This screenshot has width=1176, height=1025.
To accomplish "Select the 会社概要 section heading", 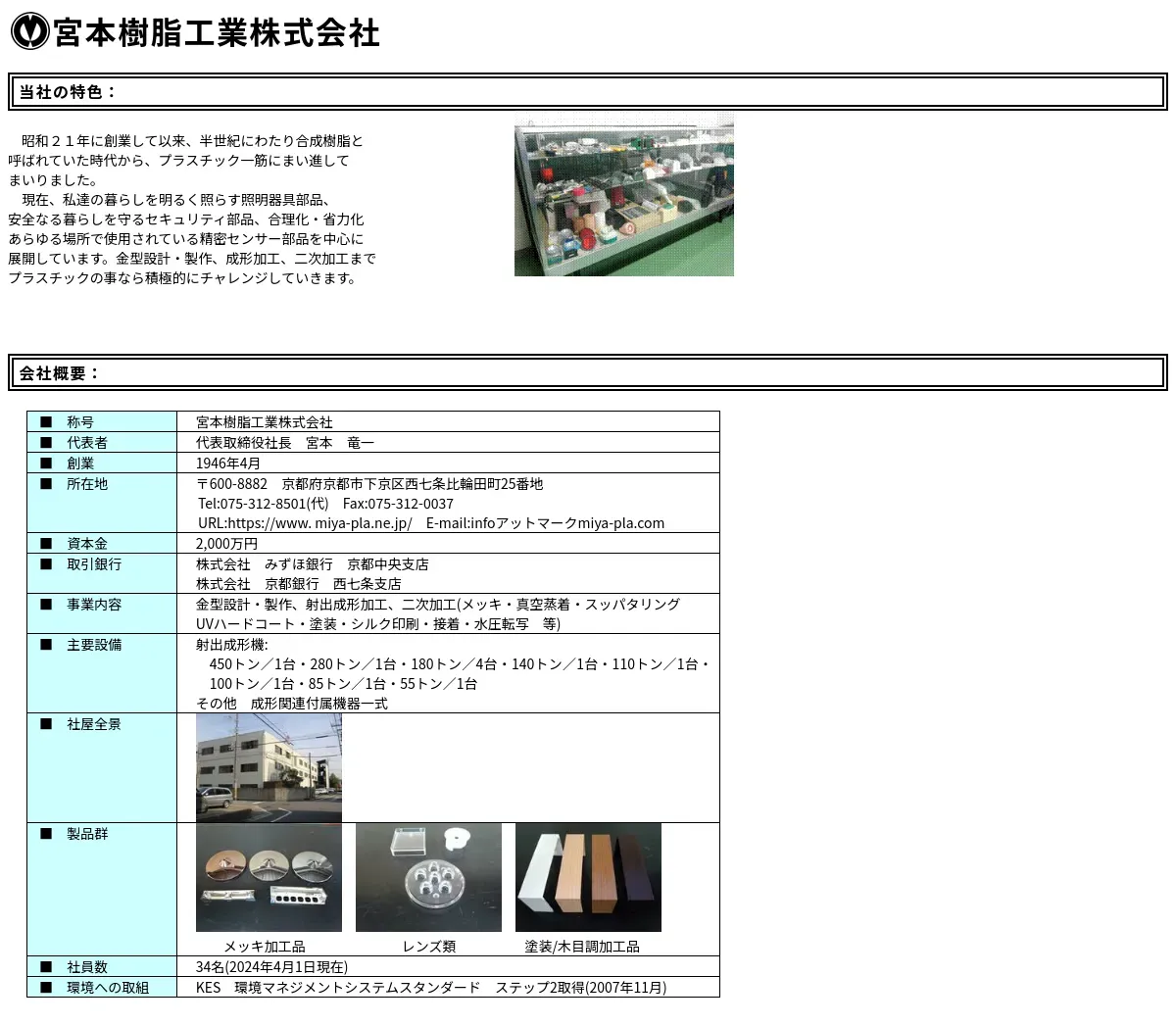I will click(59, 373).
